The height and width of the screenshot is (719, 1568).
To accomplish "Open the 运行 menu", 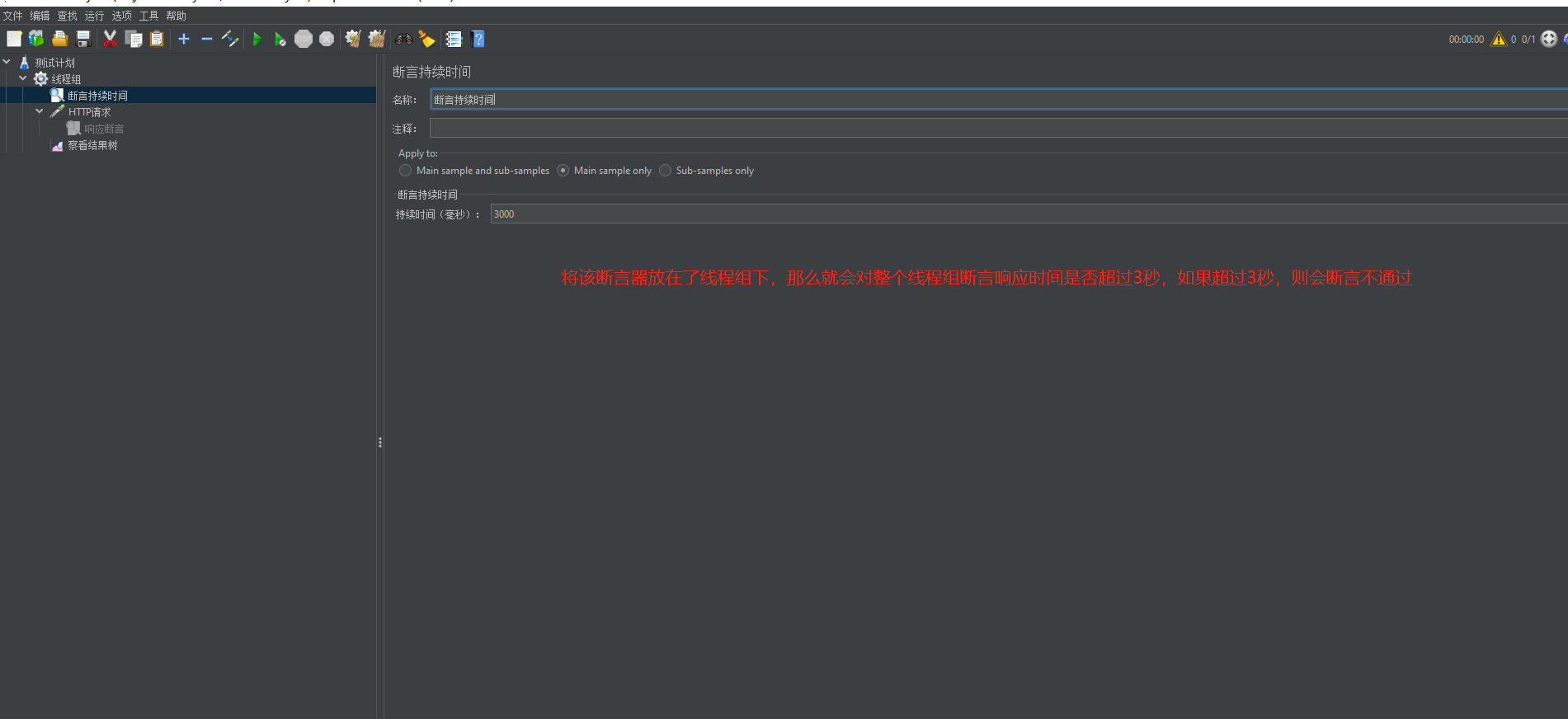I will (x=95, y=16).
